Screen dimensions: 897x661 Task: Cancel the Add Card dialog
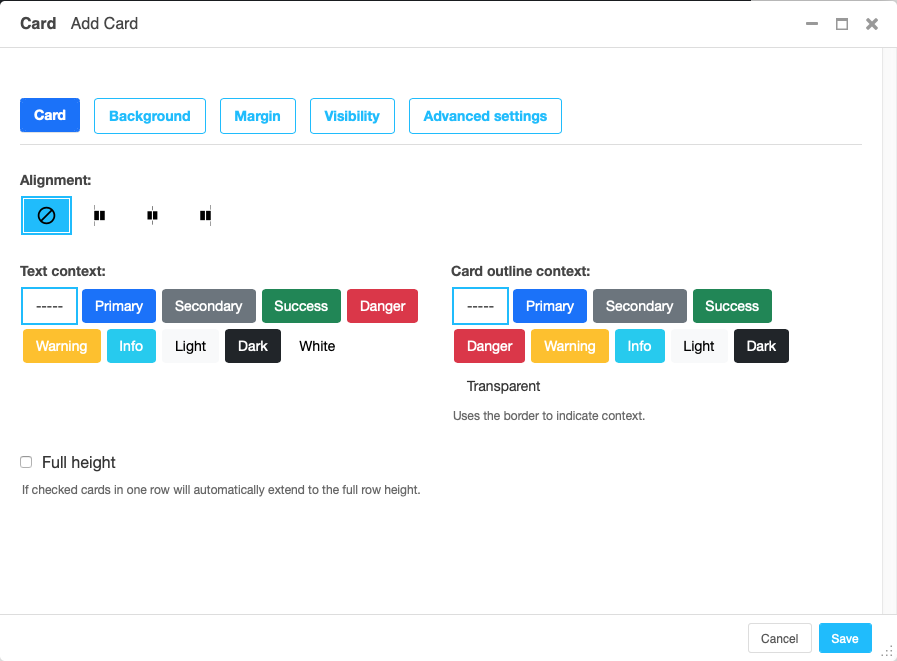click(779, 638)
